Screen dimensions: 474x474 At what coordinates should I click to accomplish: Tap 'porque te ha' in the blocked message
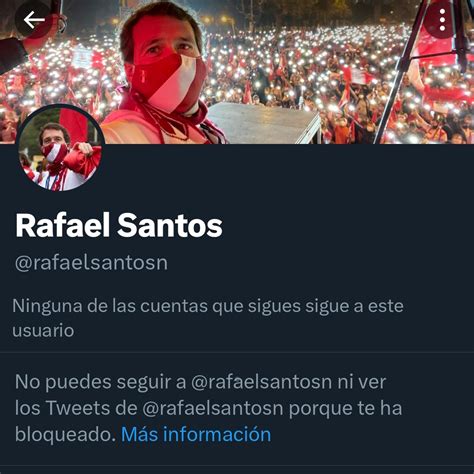345,408
